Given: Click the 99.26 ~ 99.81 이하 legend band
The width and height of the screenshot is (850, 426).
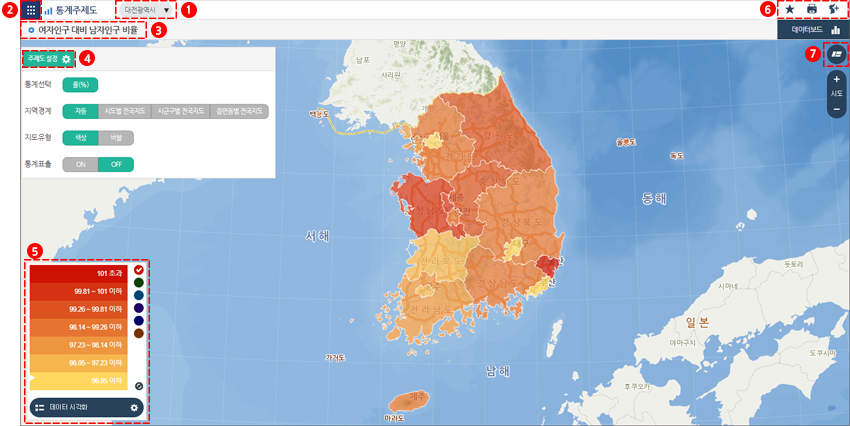Looking at the screenshot, I should (x=79, y=309).
